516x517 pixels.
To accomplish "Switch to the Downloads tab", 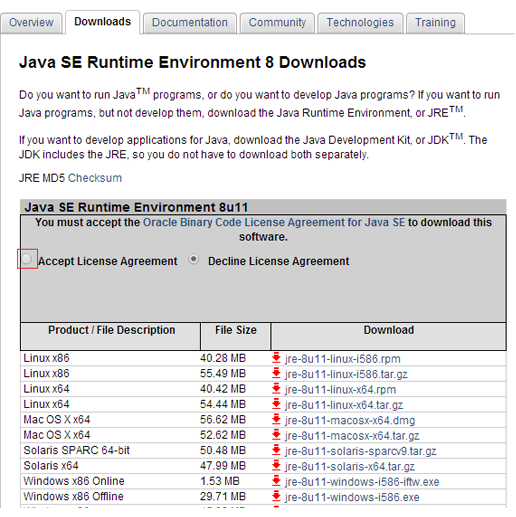I will [x=102, y=22].
